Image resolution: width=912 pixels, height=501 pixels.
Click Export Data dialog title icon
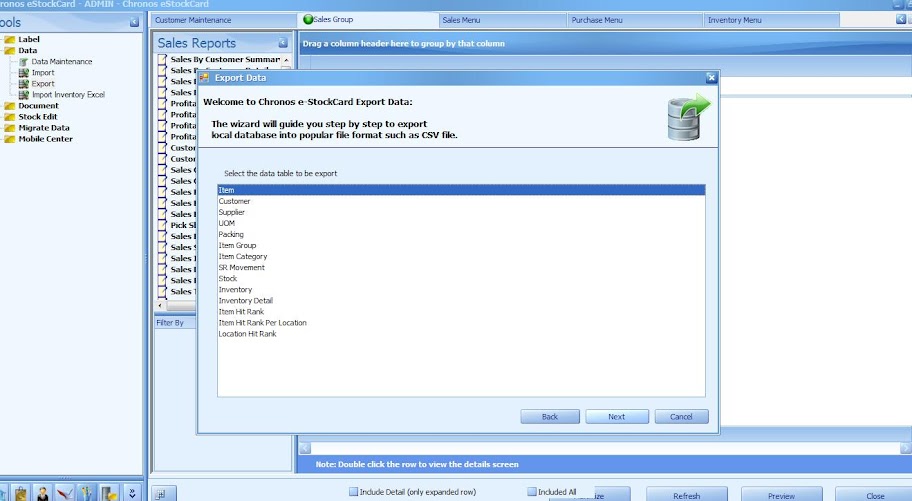(204, 77)
